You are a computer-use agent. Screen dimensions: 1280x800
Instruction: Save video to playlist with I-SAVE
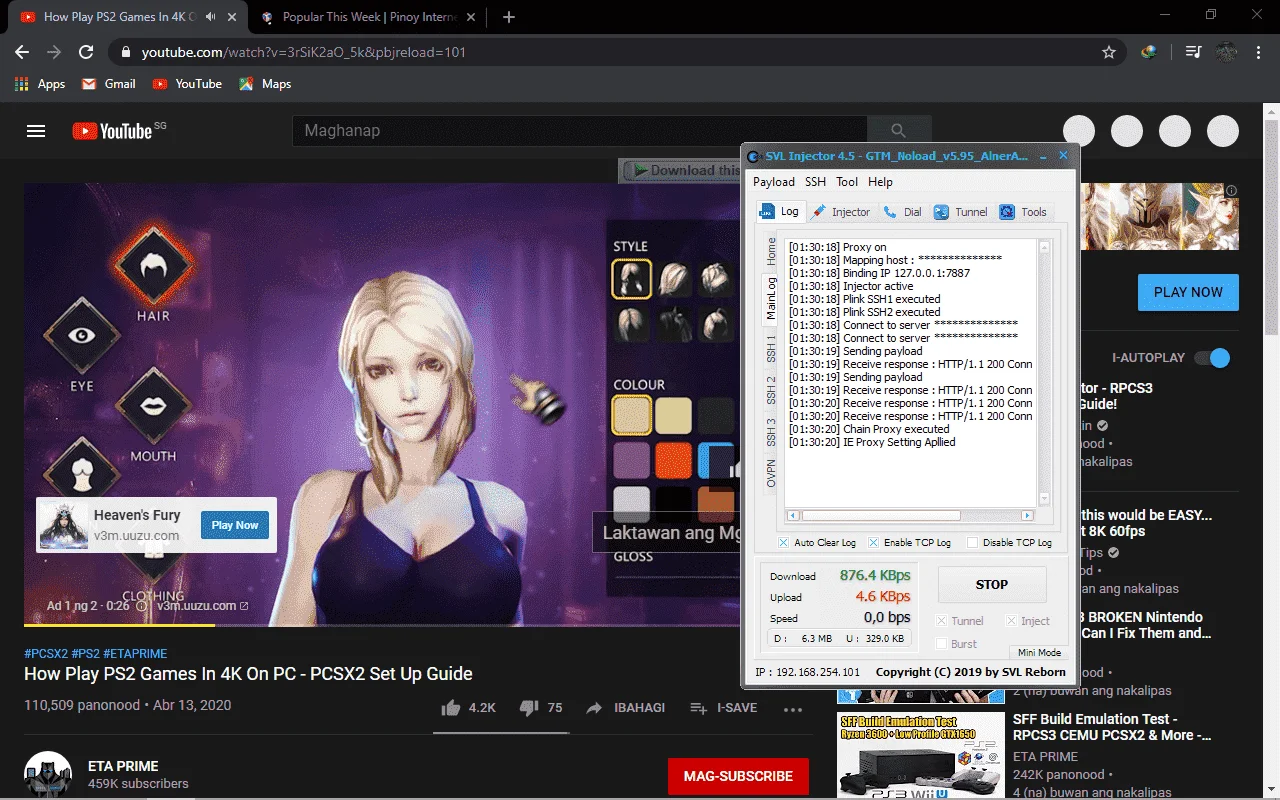click(x=724, y=707)
